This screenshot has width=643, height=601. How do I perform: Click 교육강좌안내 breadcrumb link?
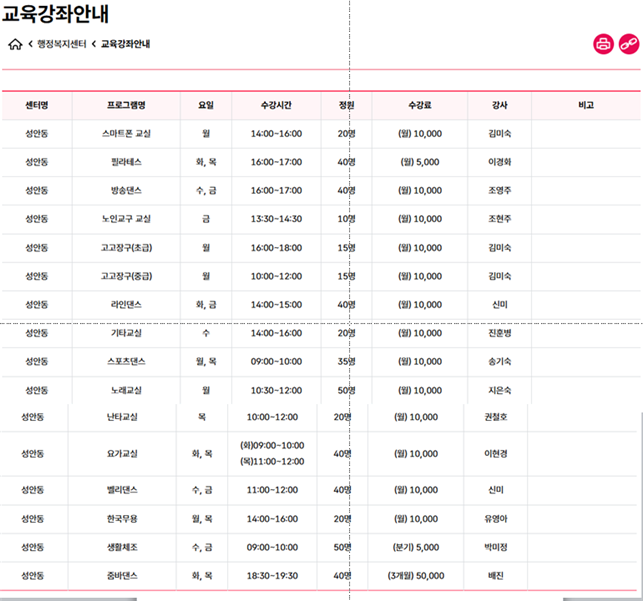tap(125, 44)
